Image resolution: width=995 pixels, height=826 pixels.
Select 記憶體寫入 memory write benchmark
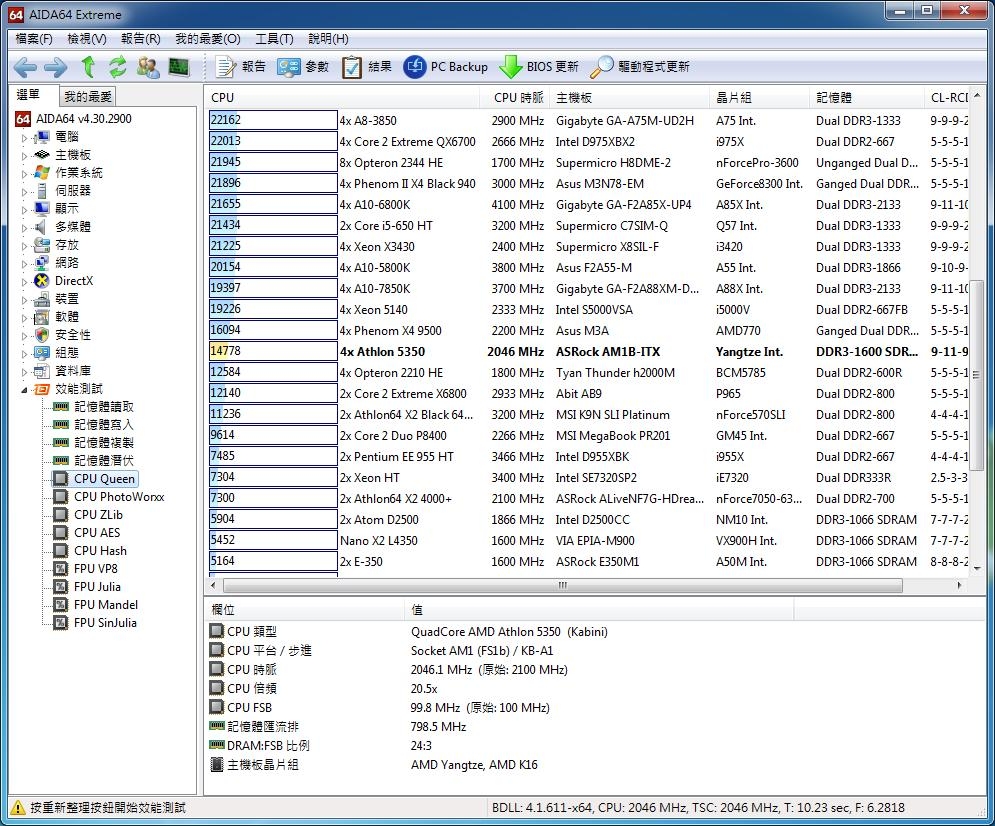93,424
